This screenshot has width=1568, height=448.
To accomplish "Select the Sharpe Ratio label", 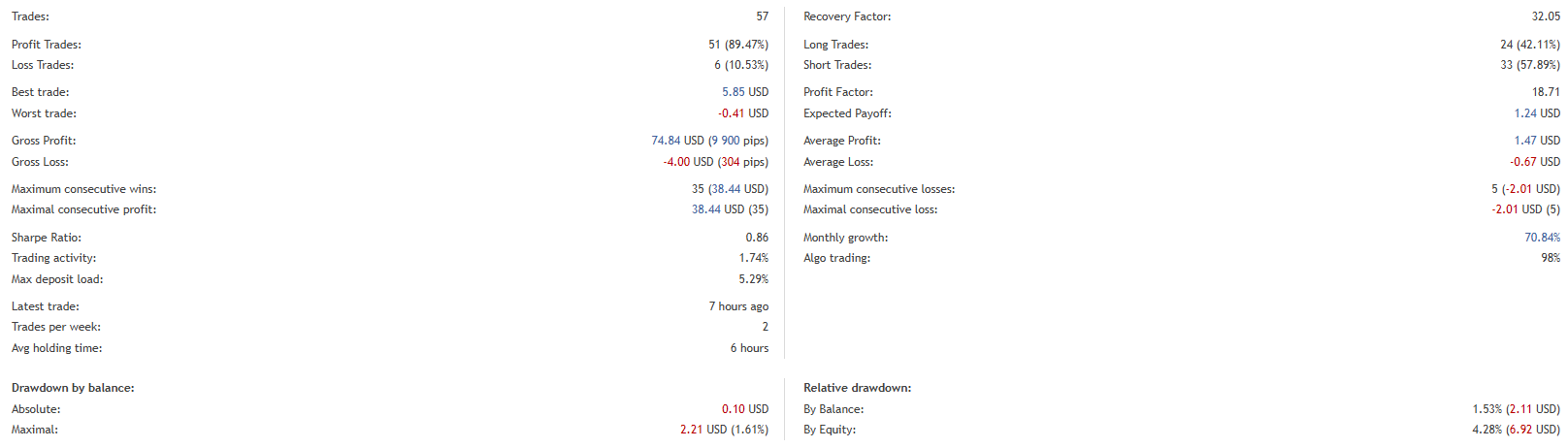I will (47, 238).
